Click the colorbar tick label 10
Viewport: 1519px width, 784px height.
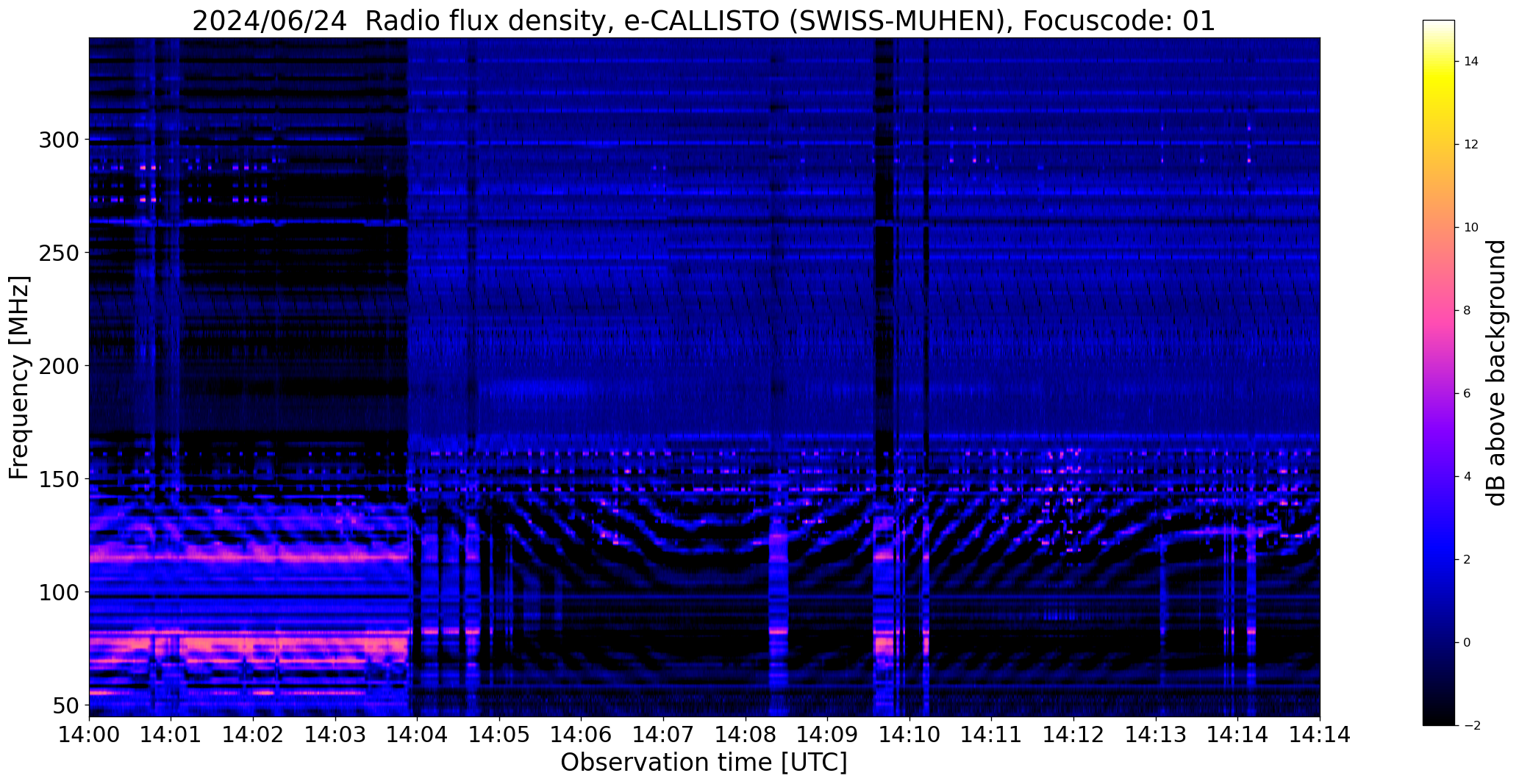coord(1471,227)
